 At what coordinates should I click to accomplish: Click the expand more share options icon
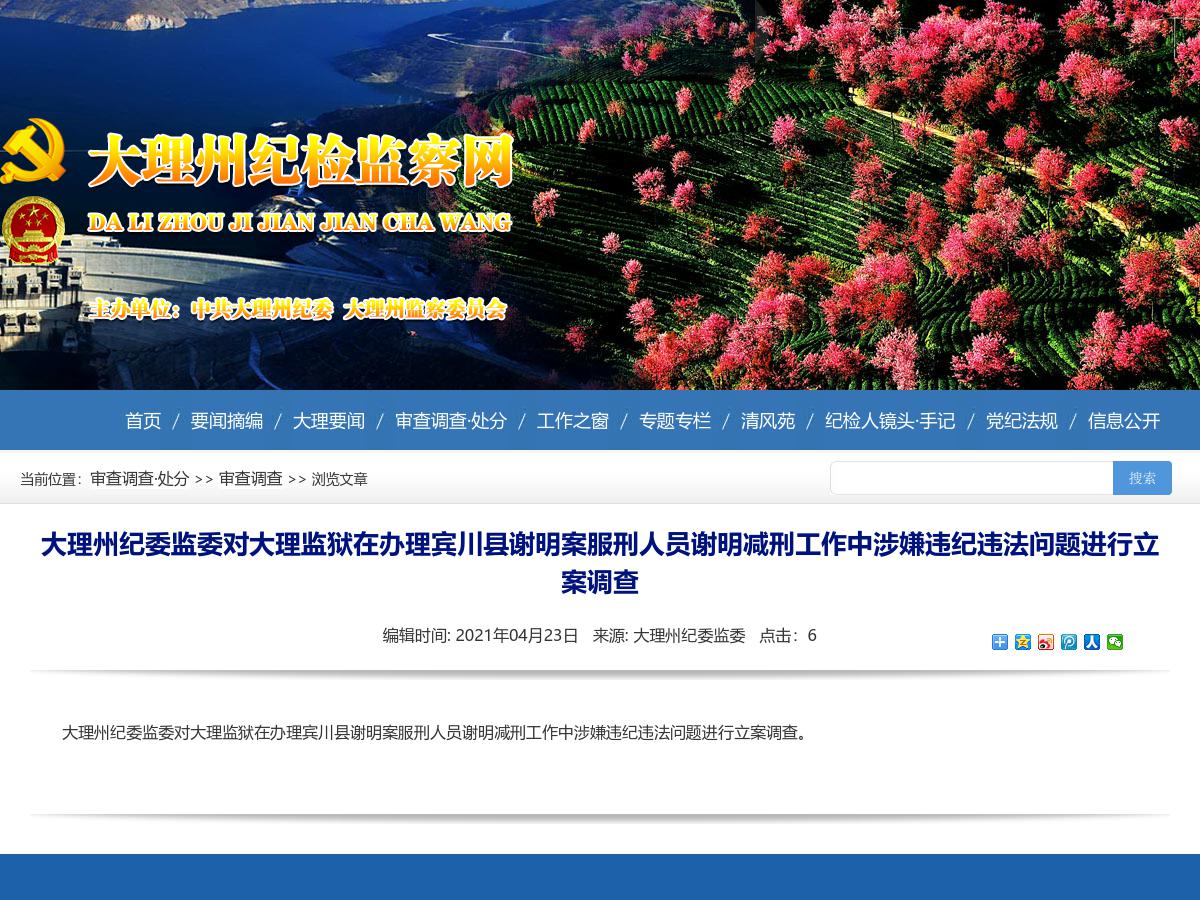point(999,643)
